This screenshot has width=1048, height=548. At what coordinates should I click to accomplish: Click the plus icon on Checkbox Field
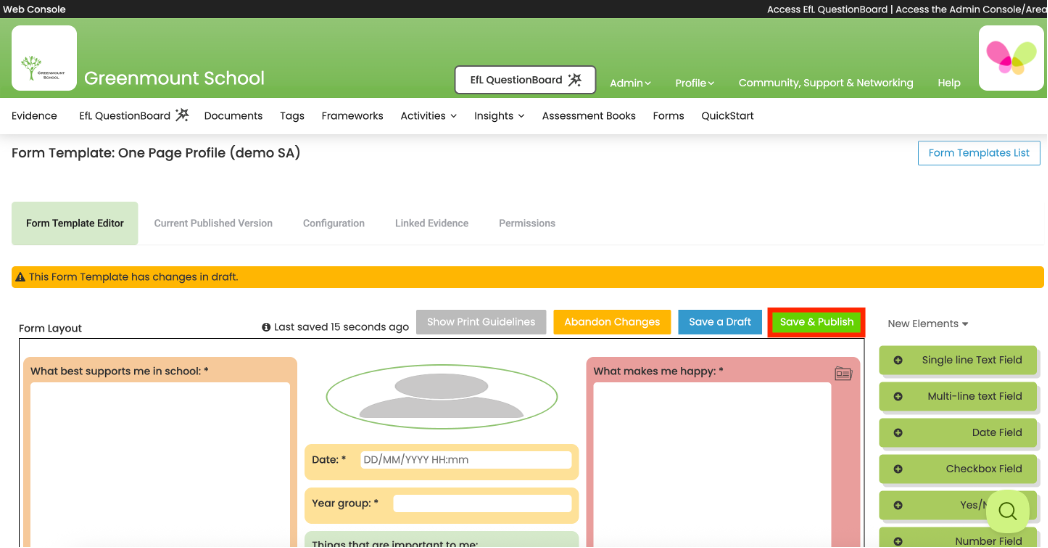coord(898,468)
